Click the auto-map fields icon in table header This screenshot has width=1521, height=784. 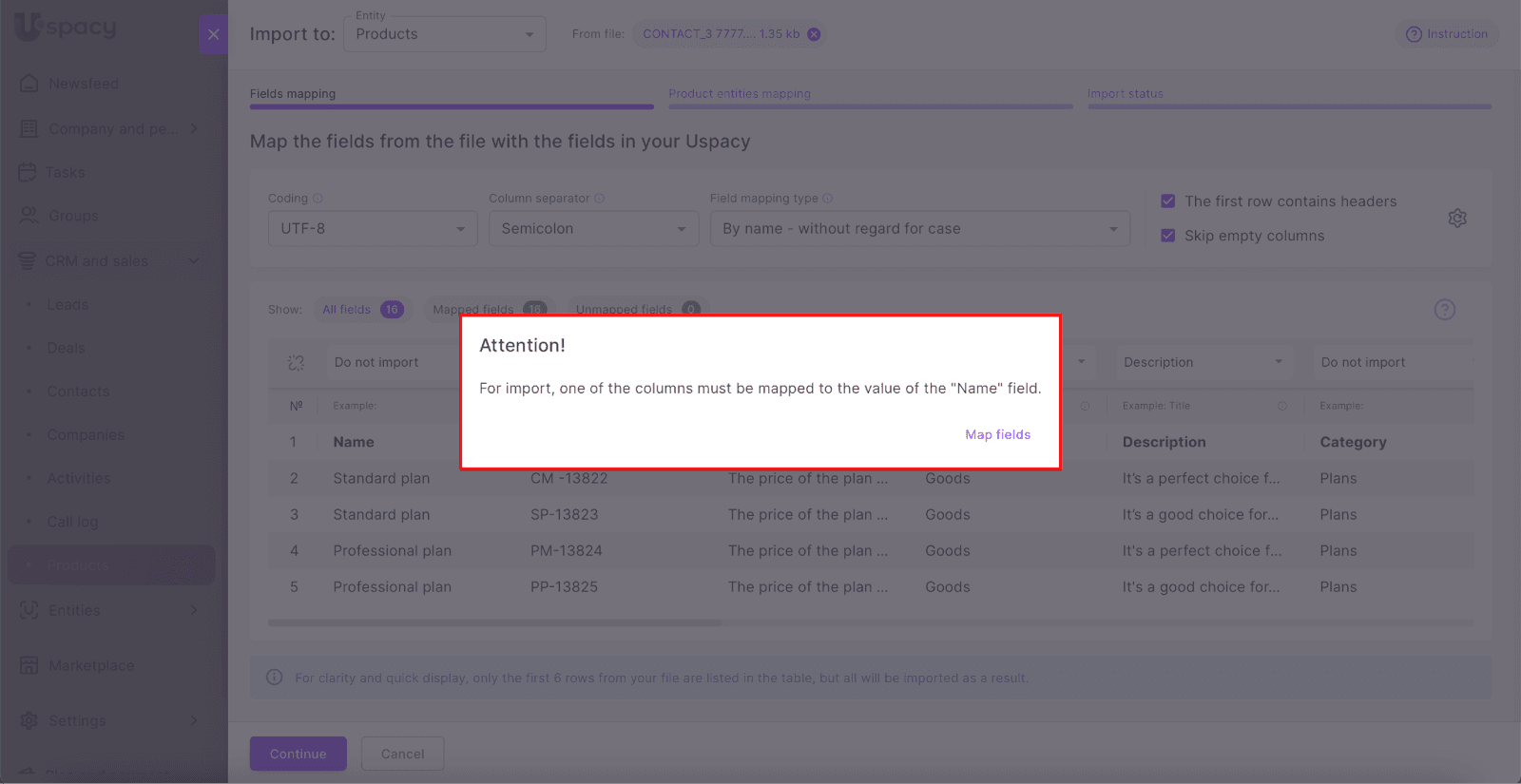(297, 363)
